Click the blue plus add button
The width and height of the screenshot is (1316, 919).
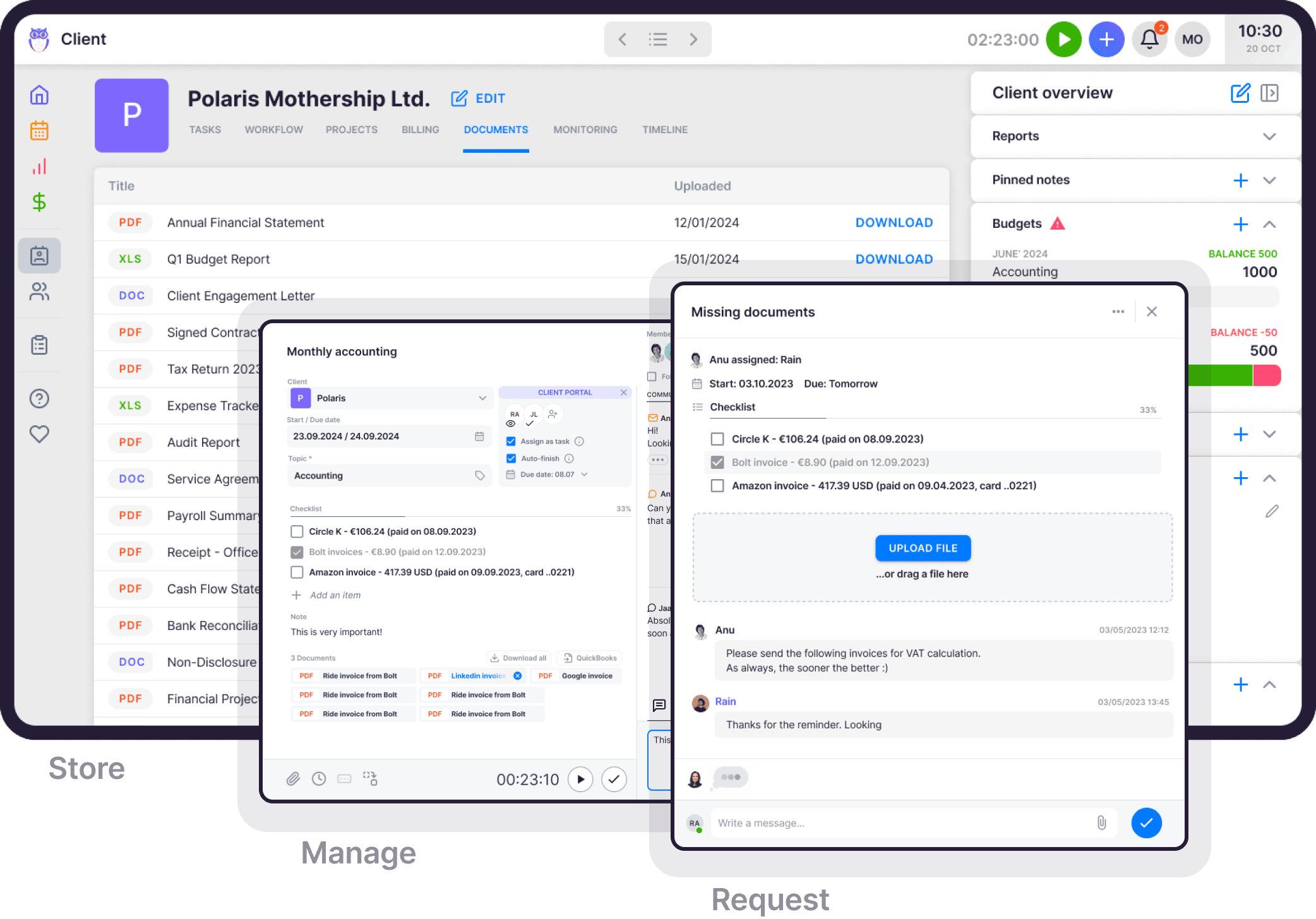1106,39
